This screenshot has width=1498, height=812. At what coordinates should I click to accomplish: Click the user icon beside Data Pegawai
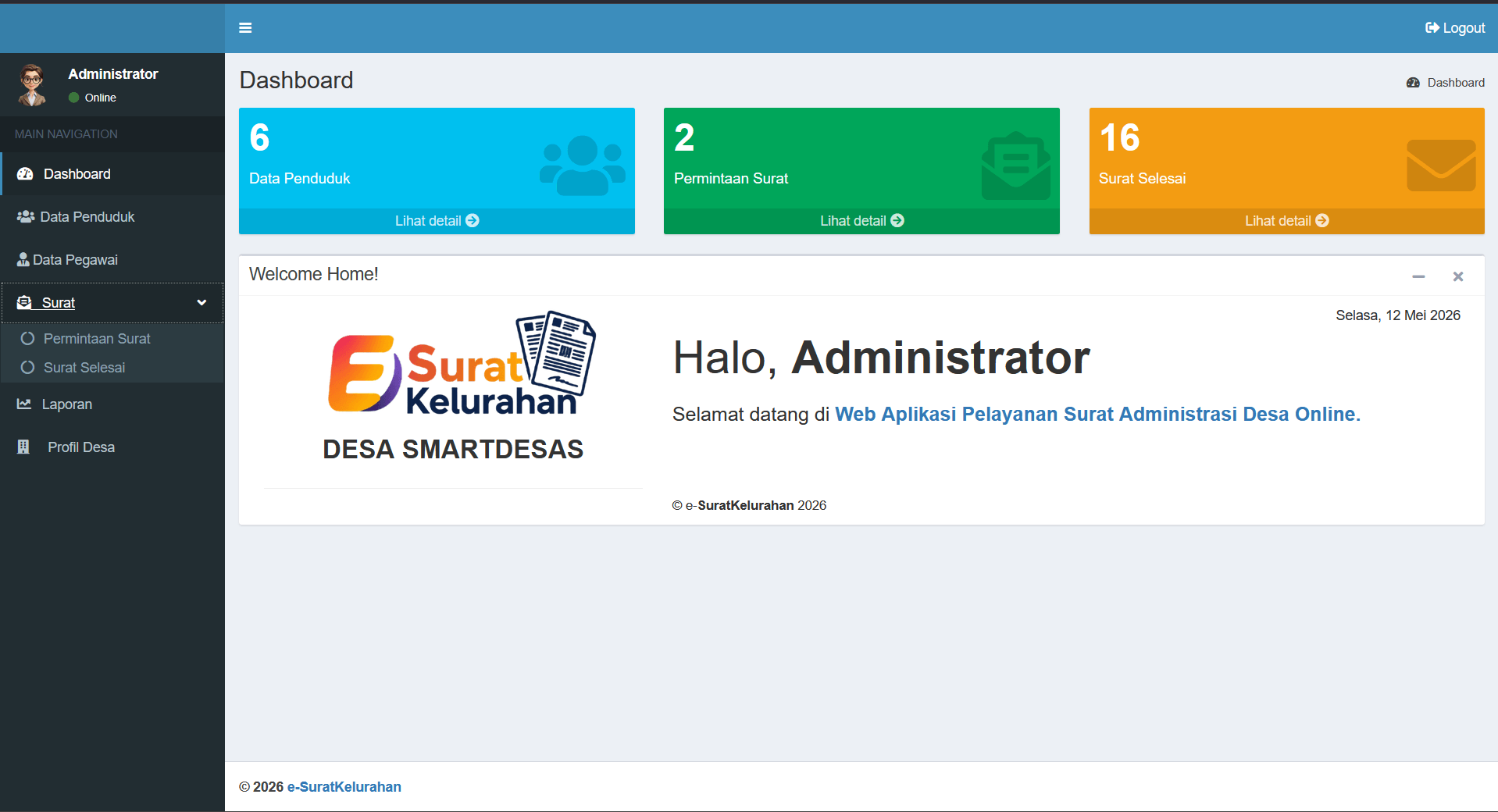pyautogui.click(x=23, y=259)
